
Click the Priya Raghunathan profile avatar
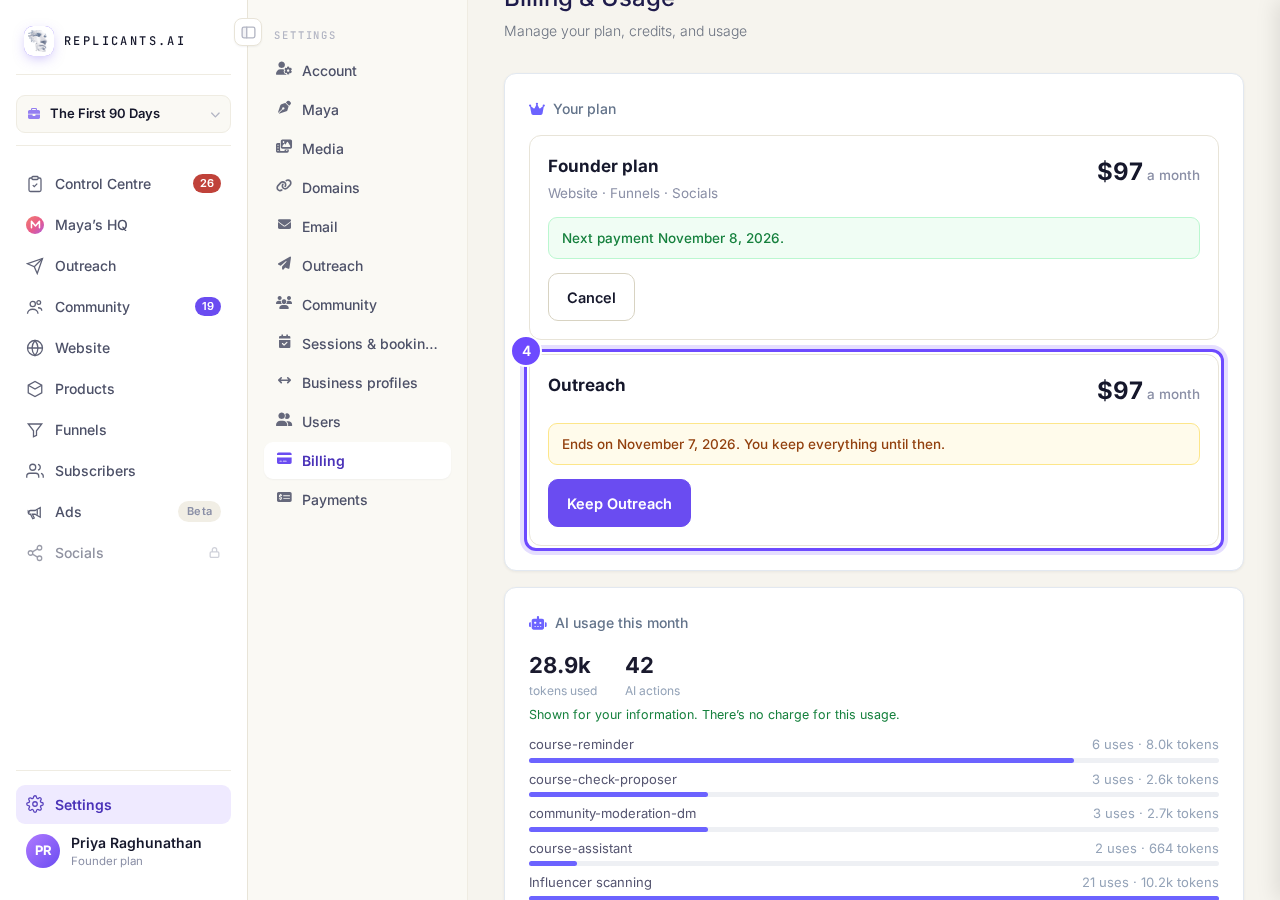[x=43, y=851]
